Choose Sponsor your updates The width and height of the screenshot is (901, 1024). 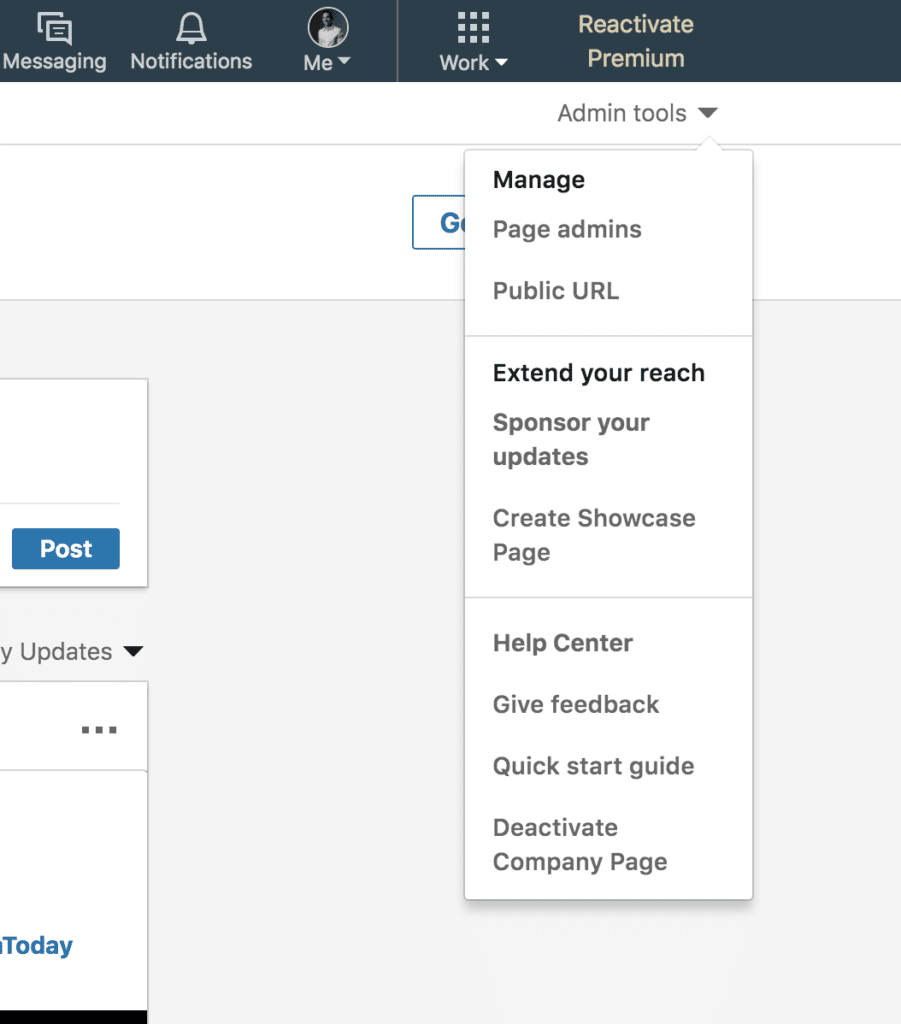point(571,438)
